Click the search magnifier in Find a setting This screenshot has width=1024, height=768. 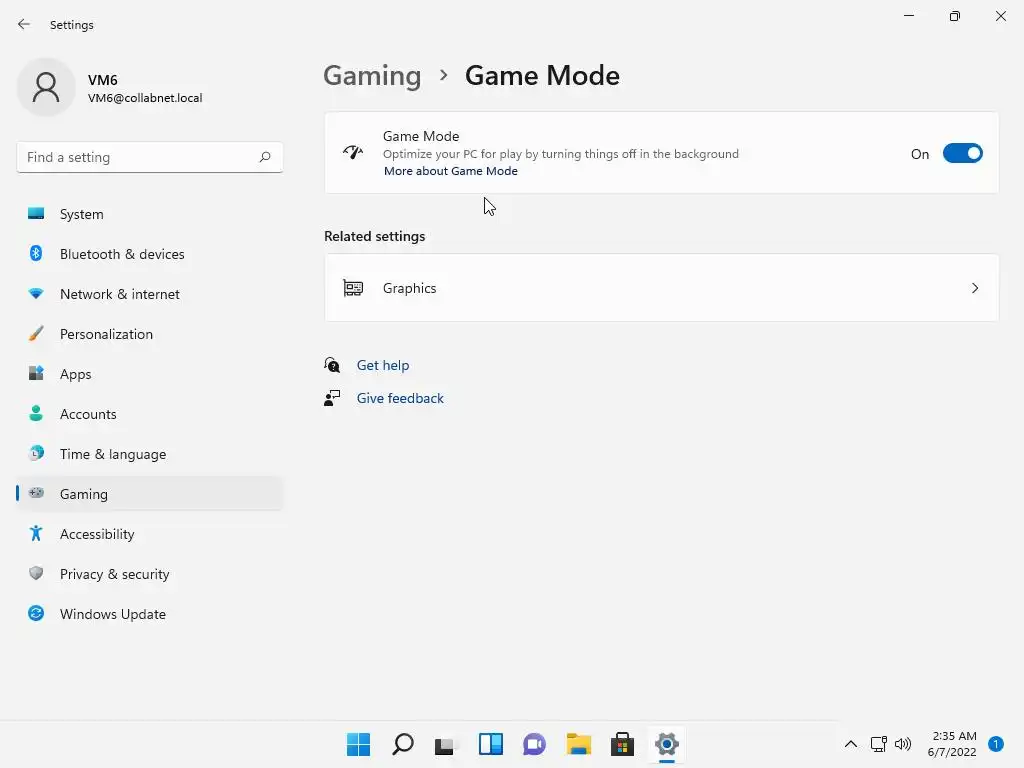tap(264, 157)
